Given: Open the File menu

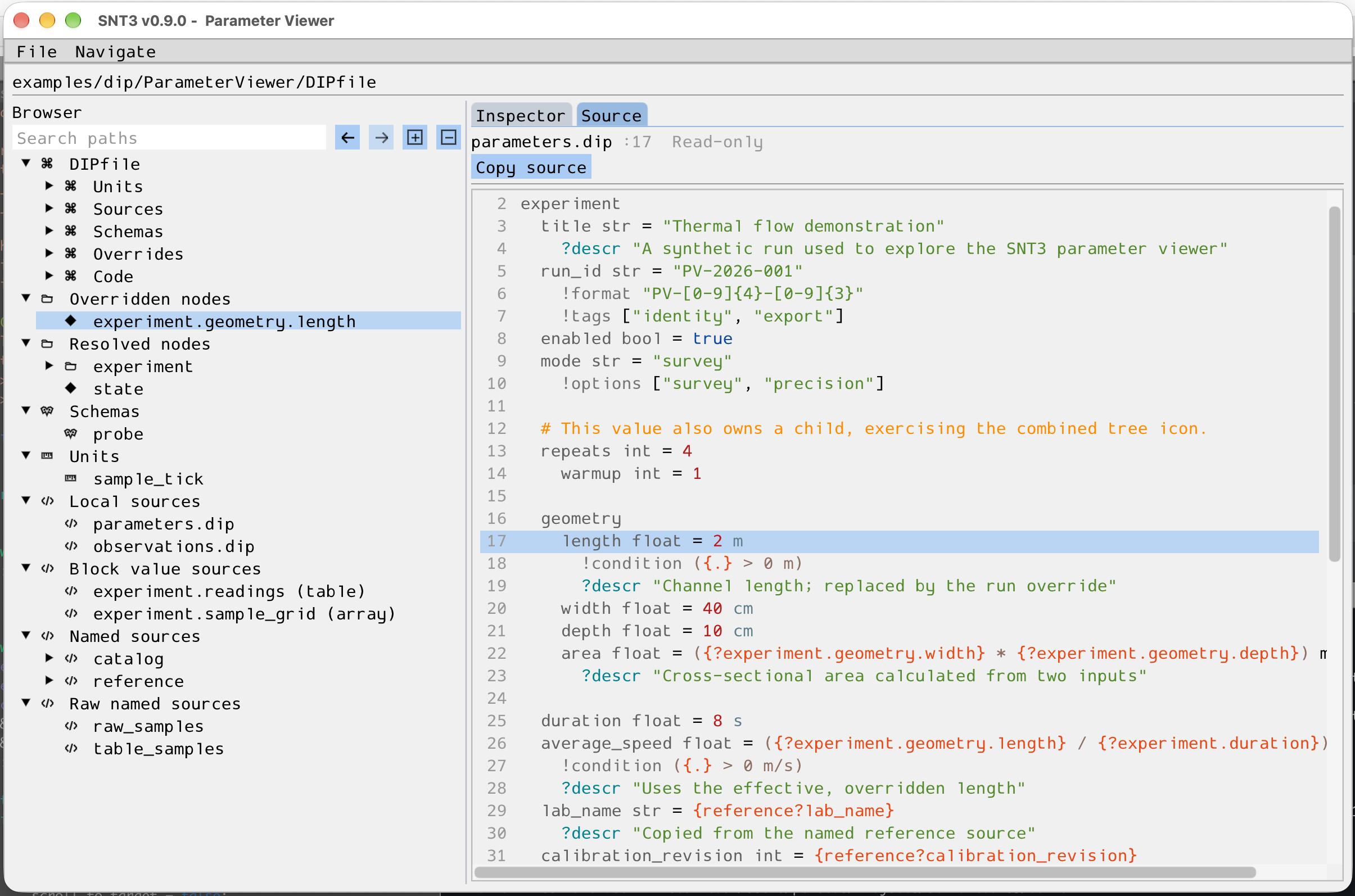Looking at the screenshot, I should 37,51.
